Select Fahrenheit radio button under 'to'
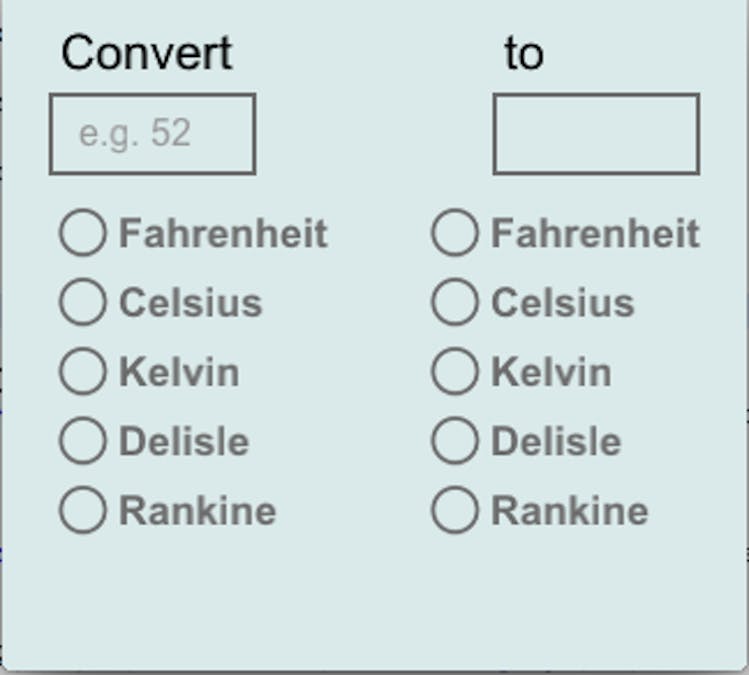 (x=454, y=233)
